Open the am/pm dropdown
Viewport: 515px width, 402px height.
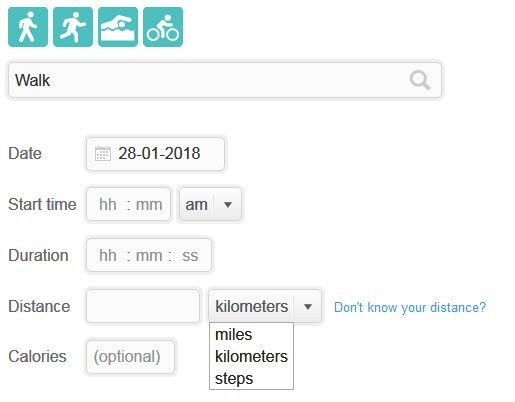click(210, 204)
